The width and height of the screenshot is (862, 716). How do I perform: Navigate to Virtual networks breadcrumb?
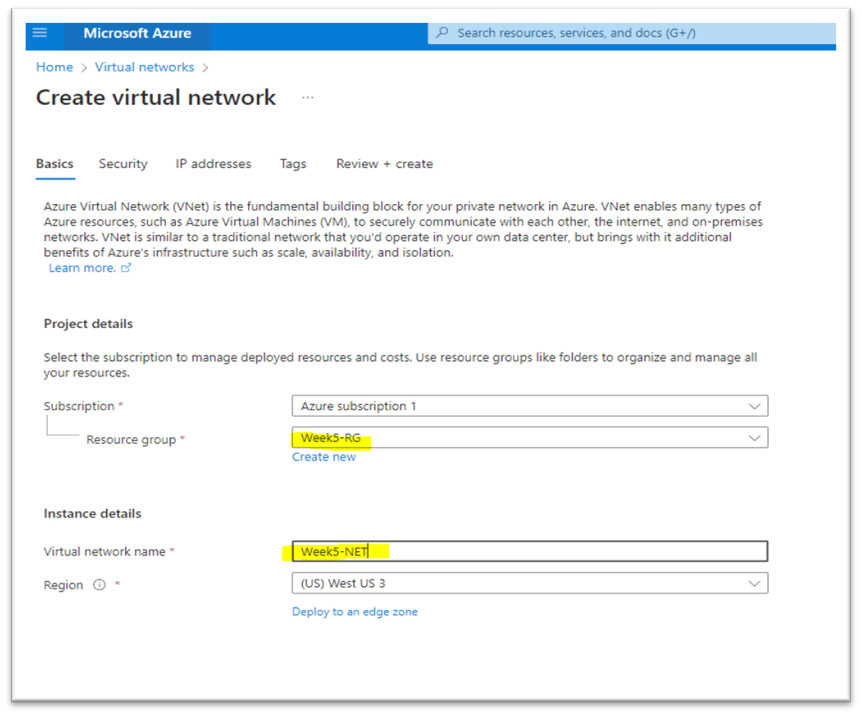[145, 67]
